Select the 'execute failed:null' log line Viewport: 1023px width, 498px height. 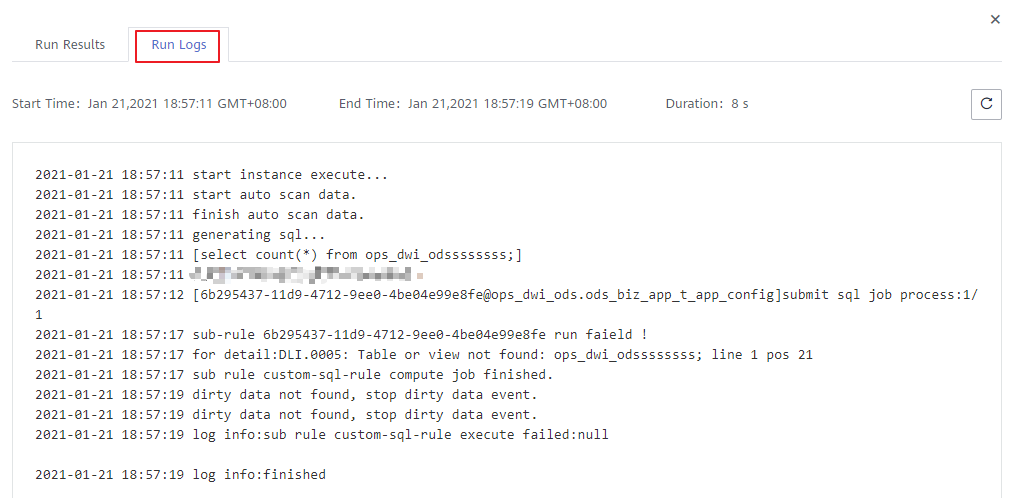[322, 435]
